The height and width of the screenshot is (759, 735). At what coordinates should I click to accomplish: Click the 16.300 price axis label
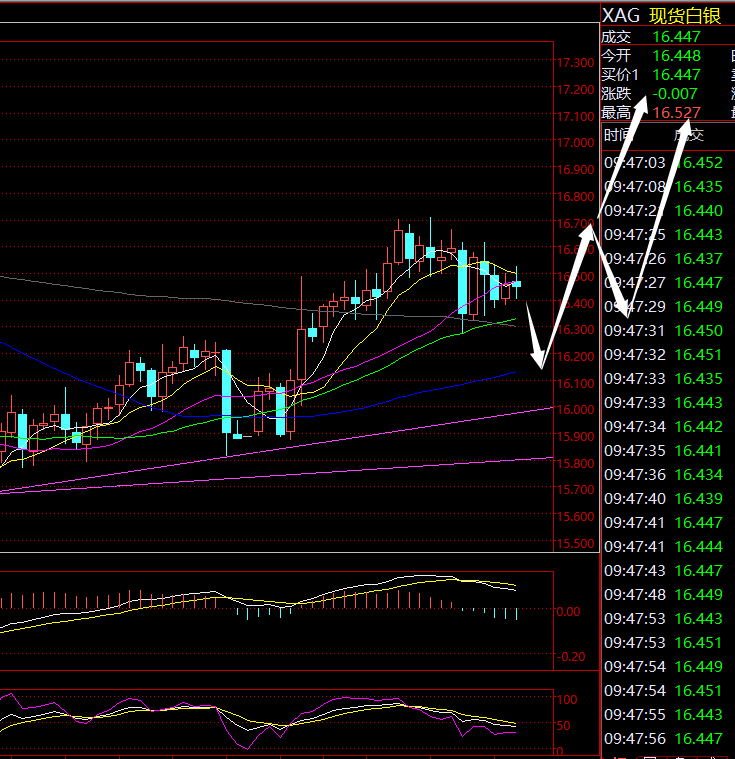pos(575,330)
